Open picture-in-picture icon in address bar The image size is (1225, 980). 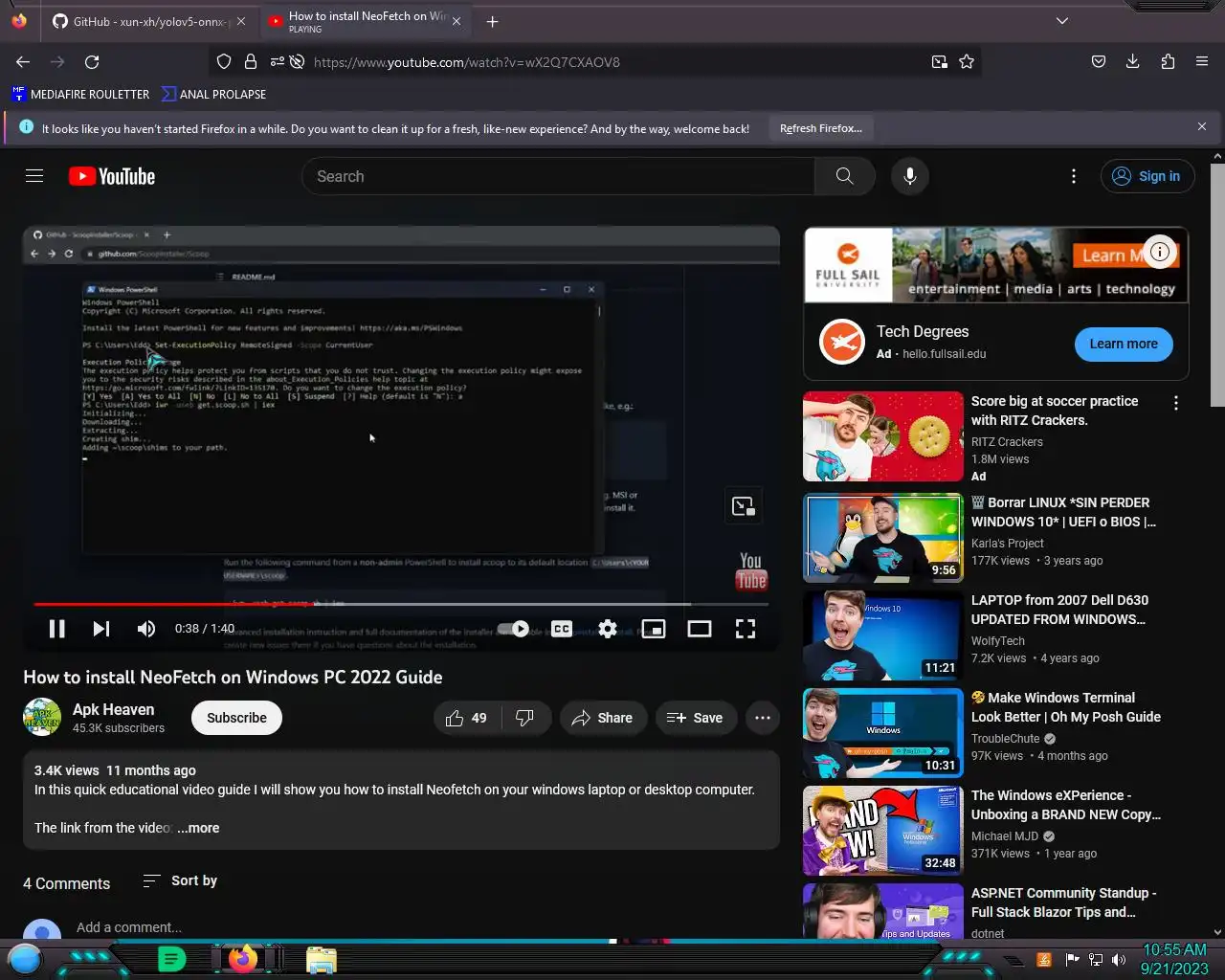click(940, 61)
